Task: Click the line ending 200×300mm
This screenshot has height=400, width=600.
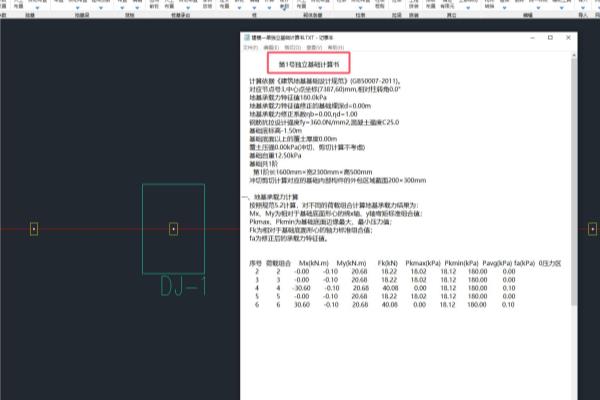Action: pyautogui.click(x=338, y=180)
